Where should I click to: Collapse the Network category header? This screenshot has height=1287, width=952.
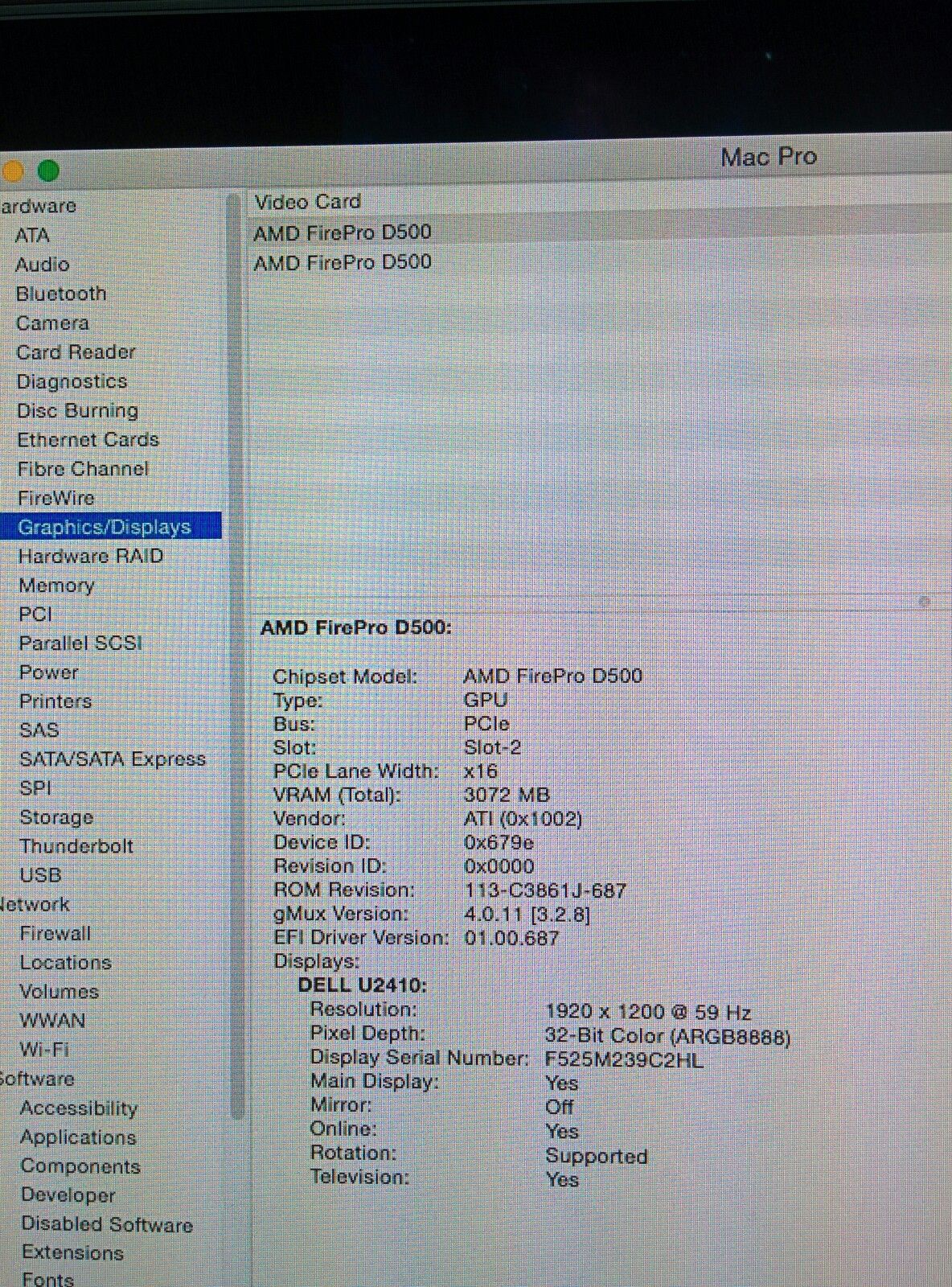[35, 904]
